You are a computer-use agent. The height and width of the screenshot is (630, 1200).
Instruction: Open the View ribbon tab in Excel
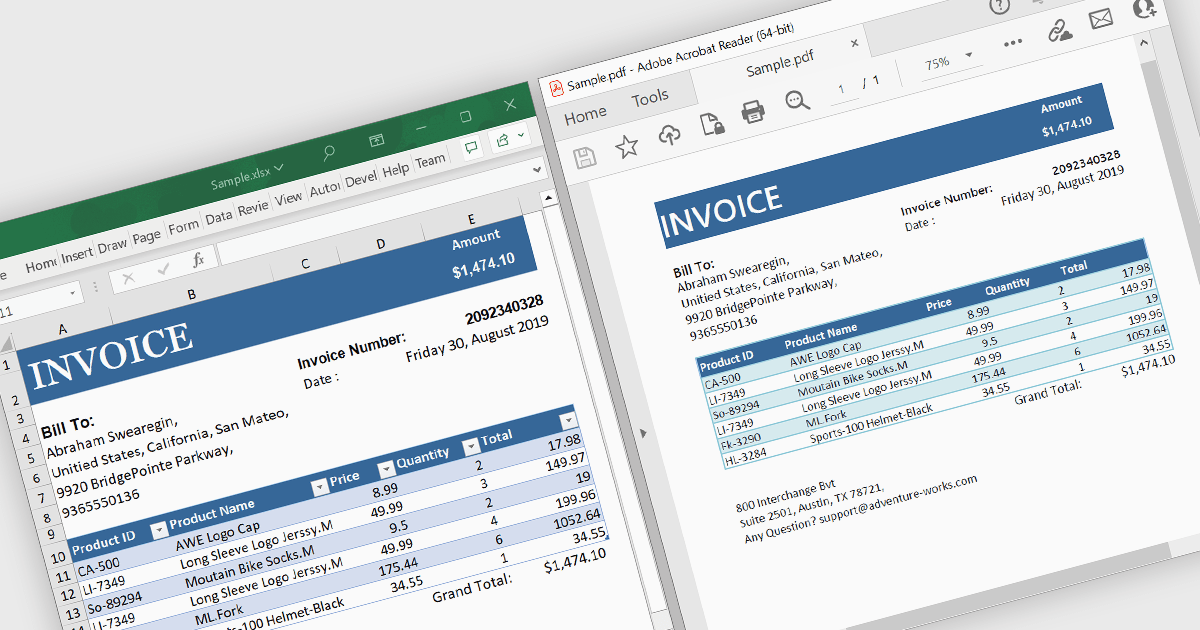coord(288,198)
